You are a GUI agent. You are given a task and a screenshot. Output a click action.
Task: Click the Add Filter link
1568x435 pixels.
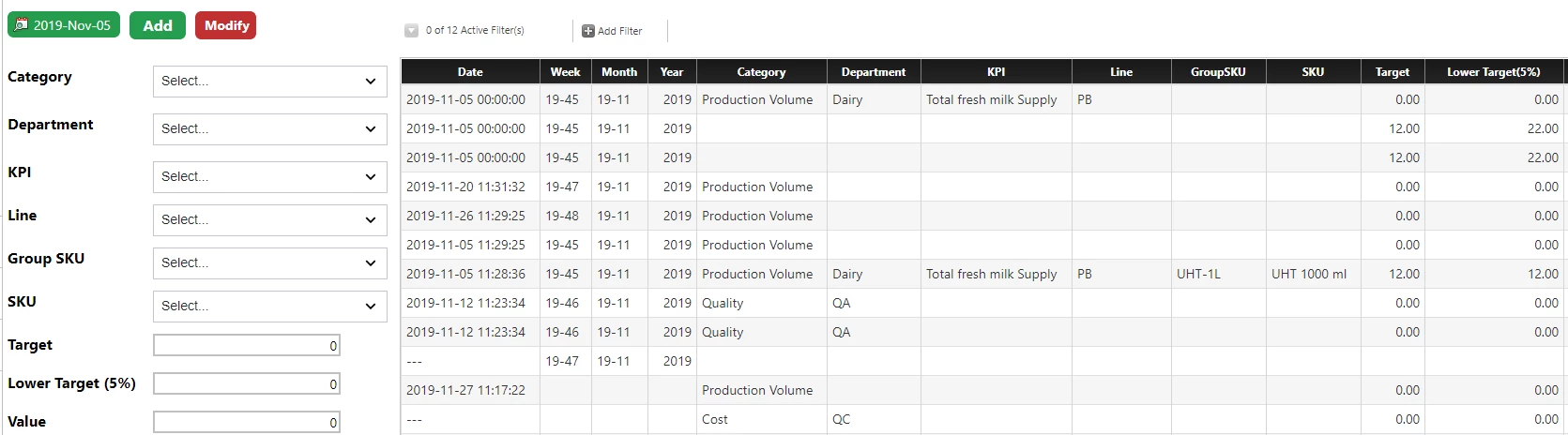coord(620,31)
